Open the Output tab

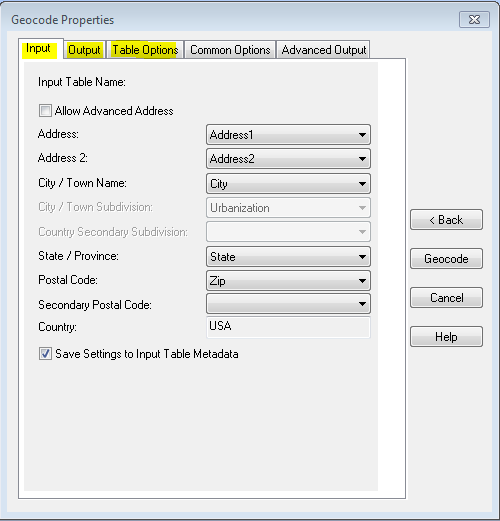(x=84, y=50)
